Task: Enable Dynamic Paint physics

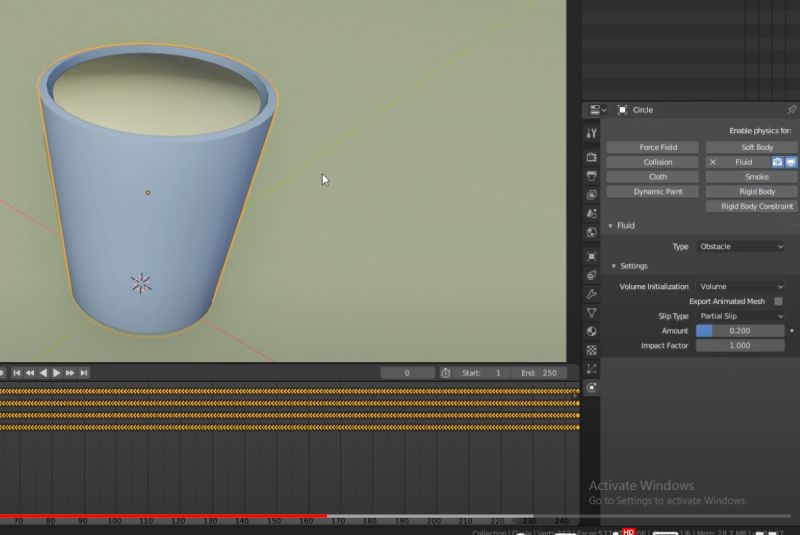Action: 652,192
